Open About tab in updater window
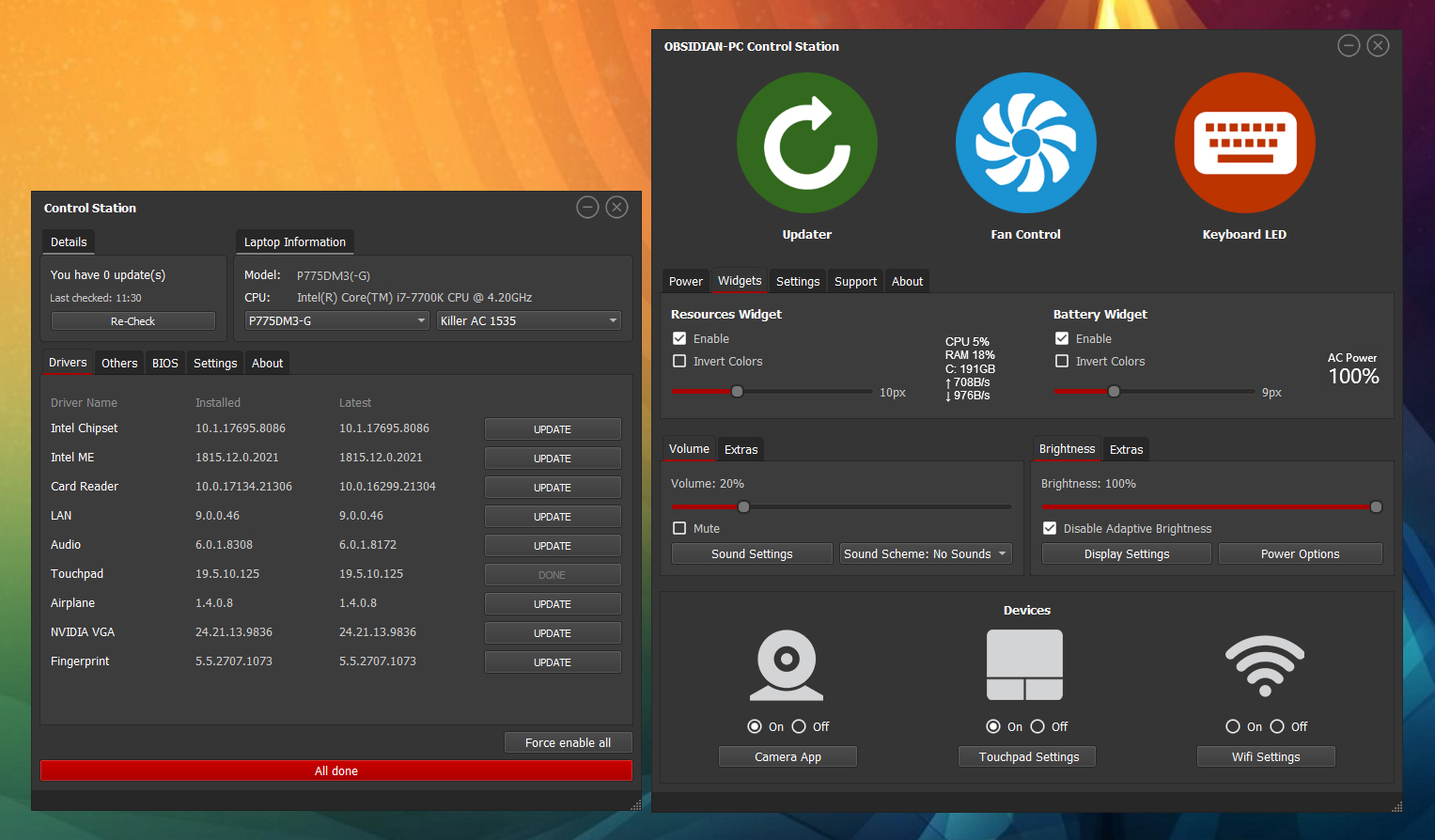1435x840 pixels. point(267,363)
